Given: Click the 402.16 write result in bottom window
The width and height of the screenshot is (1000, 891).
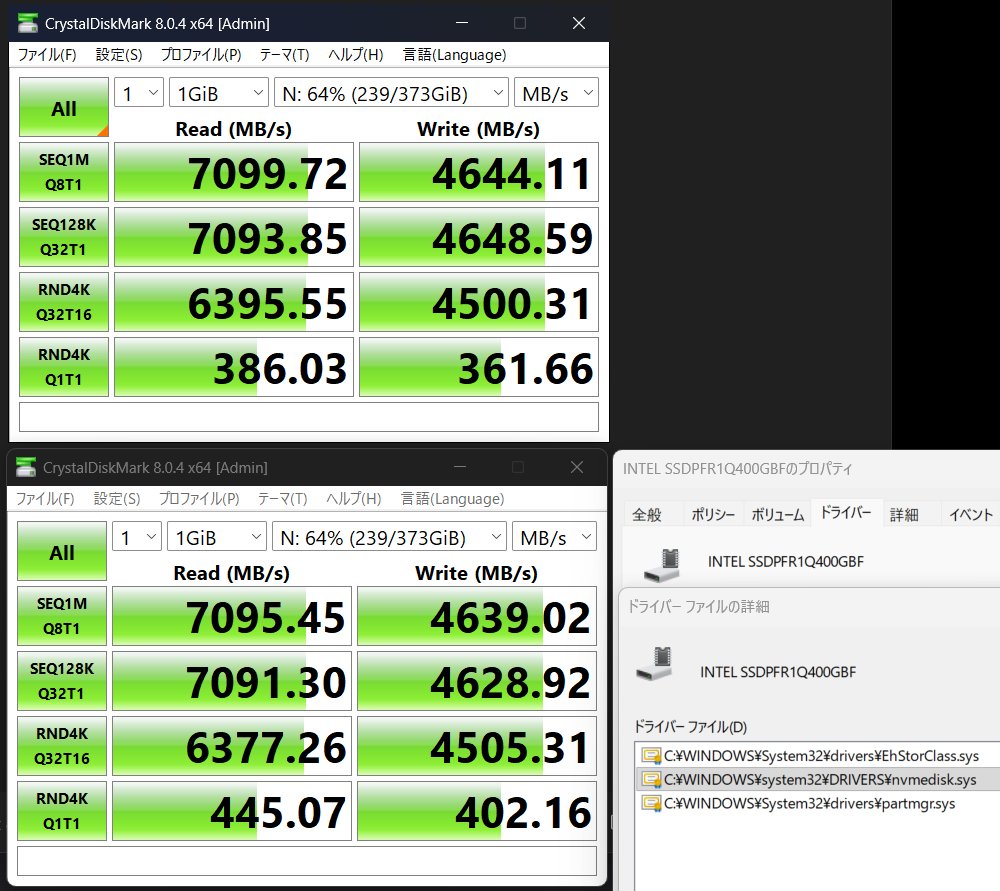Looking at the screenshot, I should (476, 811).
